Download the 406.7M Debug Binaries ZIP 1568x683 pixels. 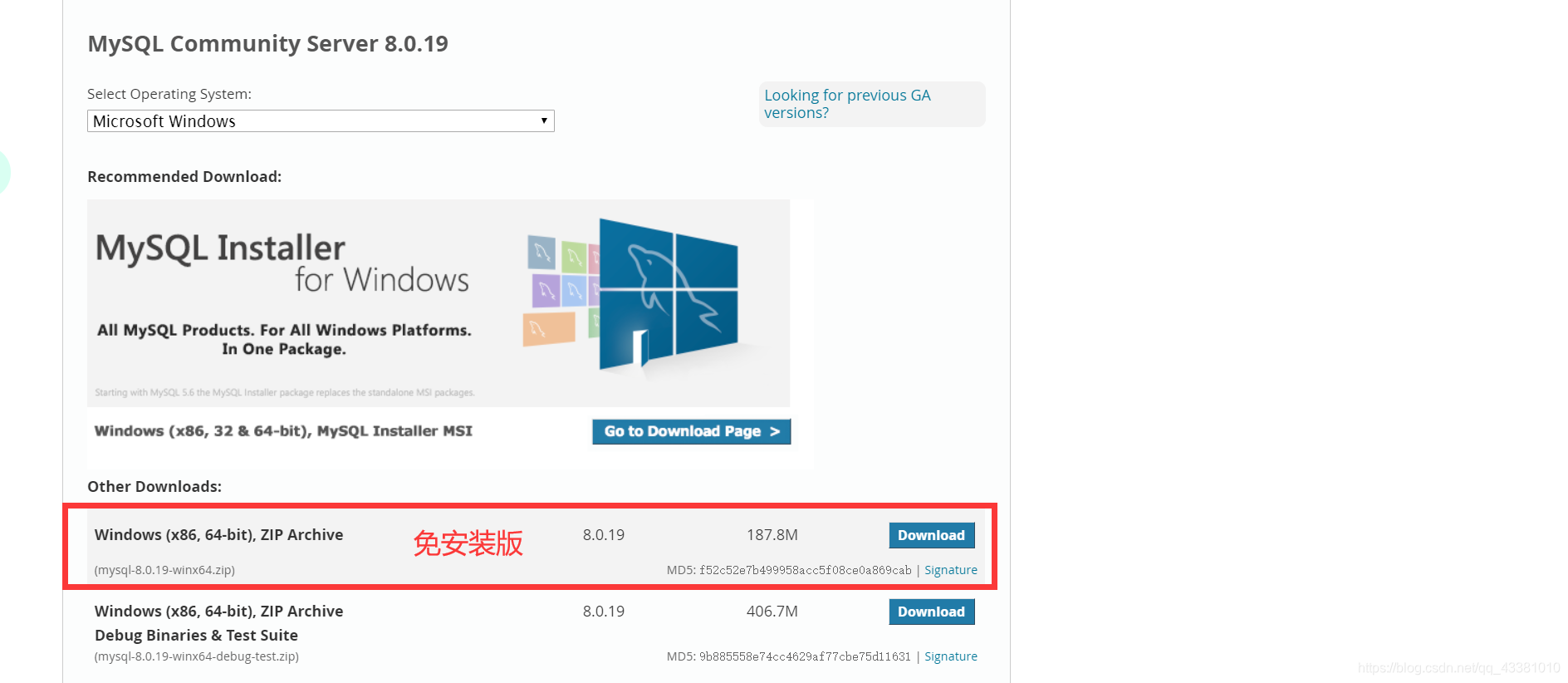[x=931, y=612]
